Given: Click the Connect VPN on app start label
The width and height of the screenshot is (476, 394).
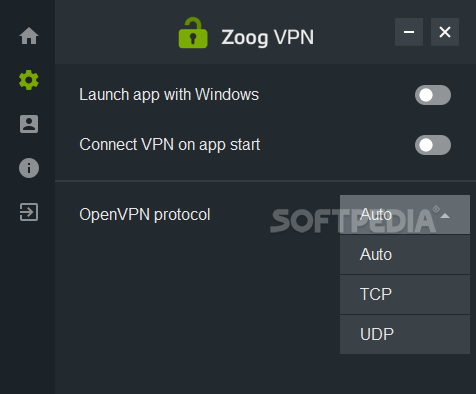Looking at the screenshot, I should [170, 145].
